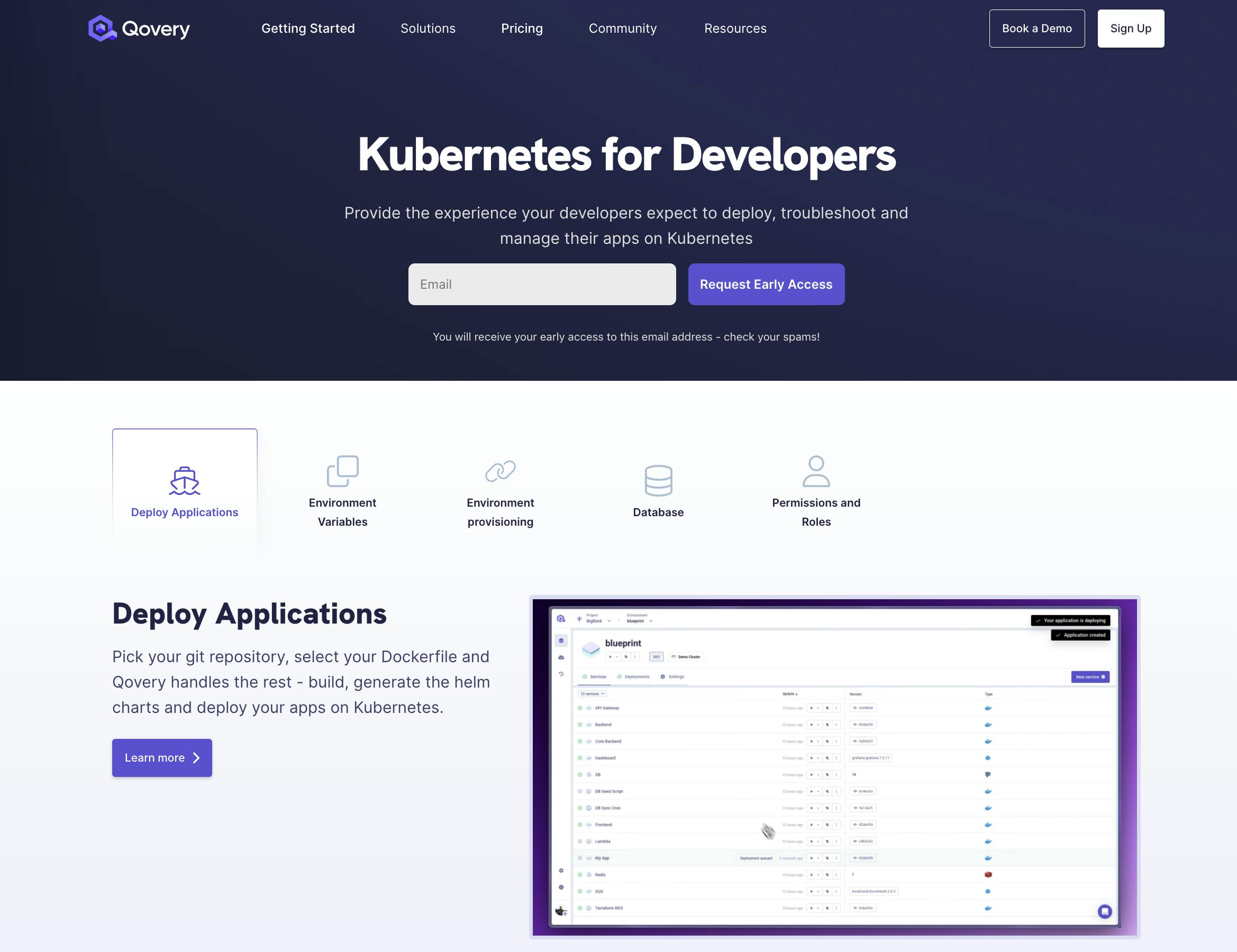Viewport: 1237px width, 952px height.
Task: Go to the Pricing page
Action: point(522,29)
